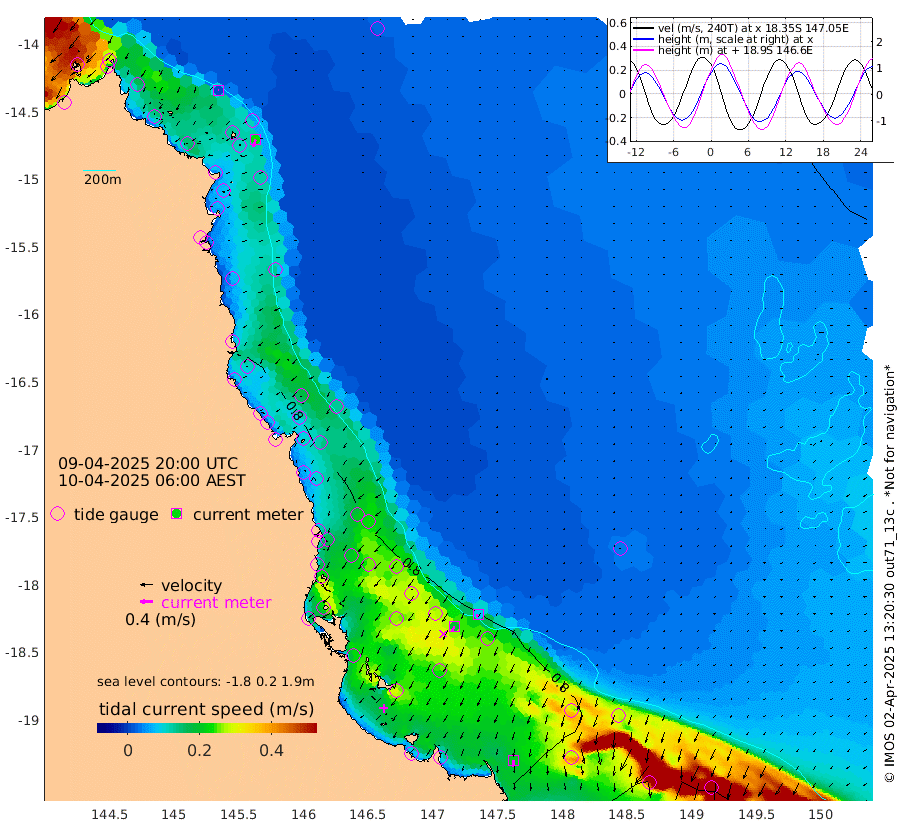The image size is (900, 834).
Task: Click the tide gauge circle legend symbol
Action: tap(57, 514)
